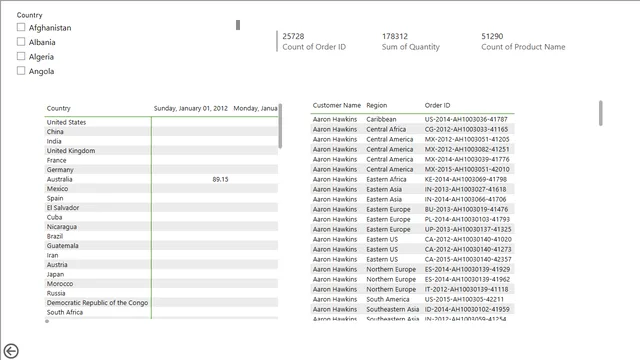Screen dimensions: 640x360
Task: Click the South America region cell
Action: (x=388, y=299)
